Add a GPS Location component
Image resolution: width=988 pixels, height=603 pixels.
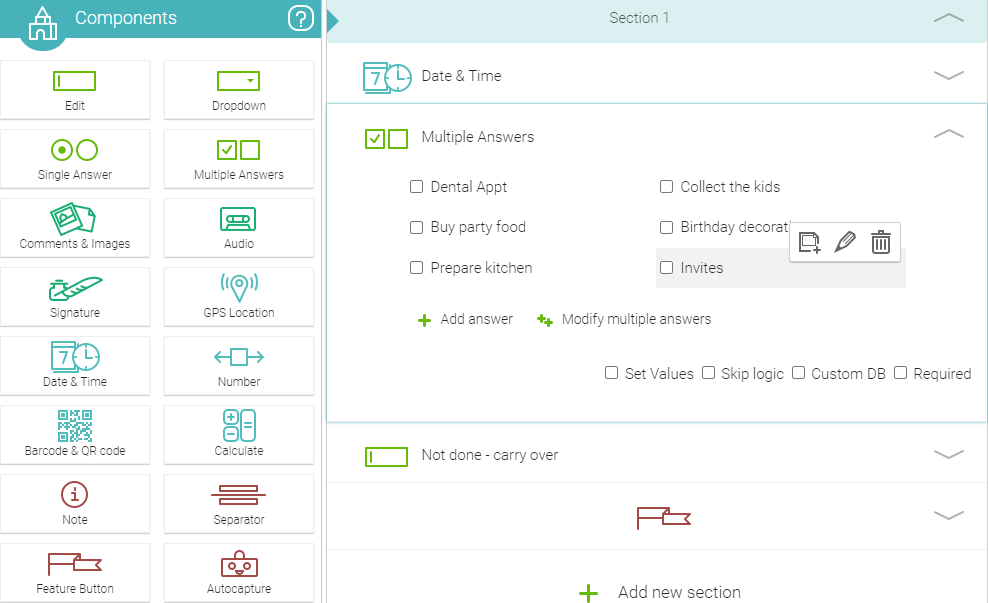[x=239, y=297]
